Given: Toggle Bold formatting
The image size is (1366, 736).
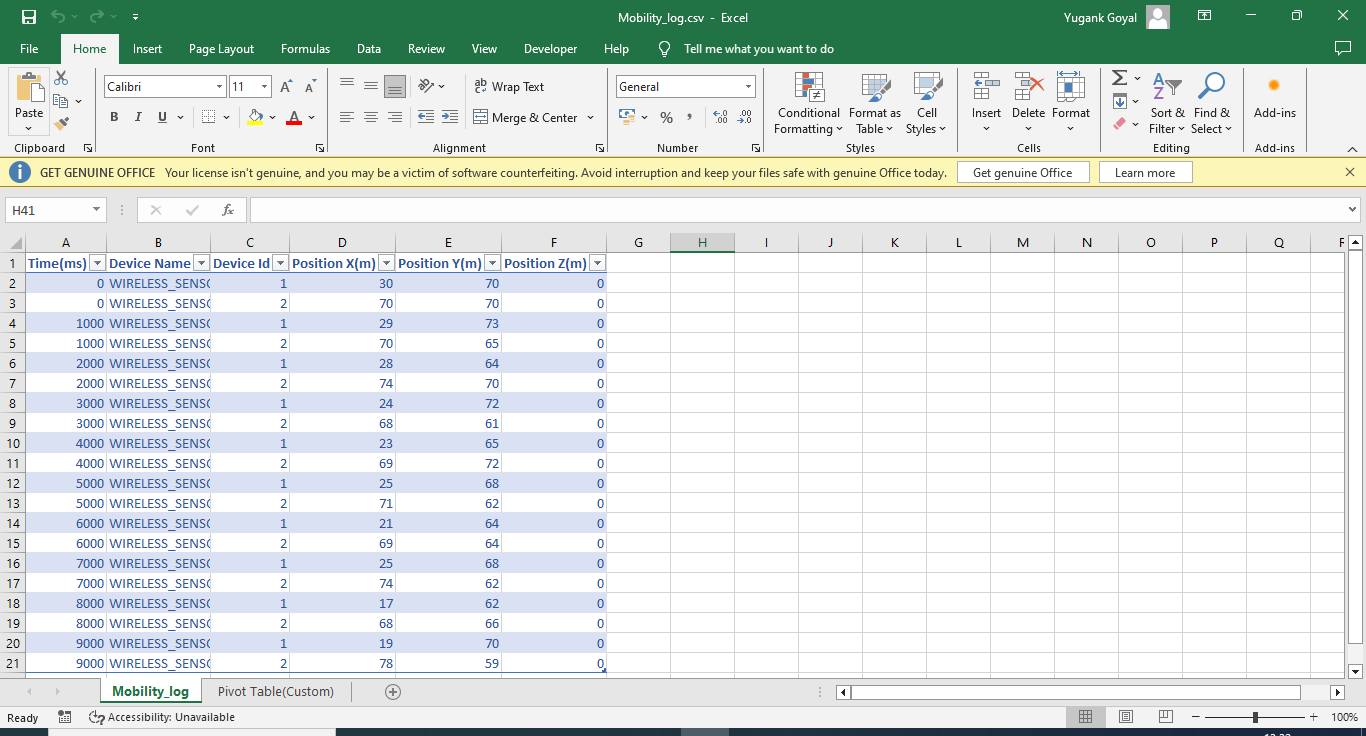Looking at the screenshot, I should (114, 117).
